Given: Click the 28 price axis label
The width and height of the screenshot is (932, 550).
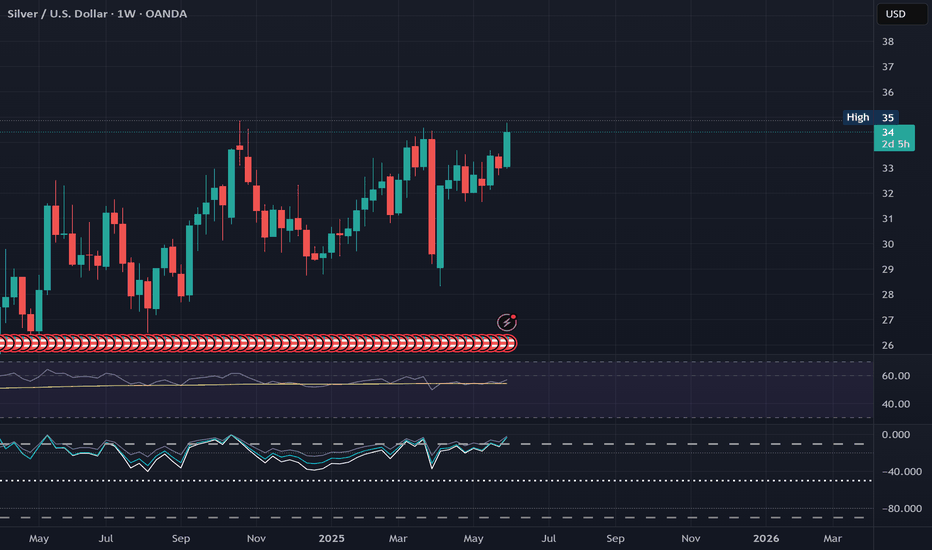Looking at the screenshot, I should click(887, 294).
